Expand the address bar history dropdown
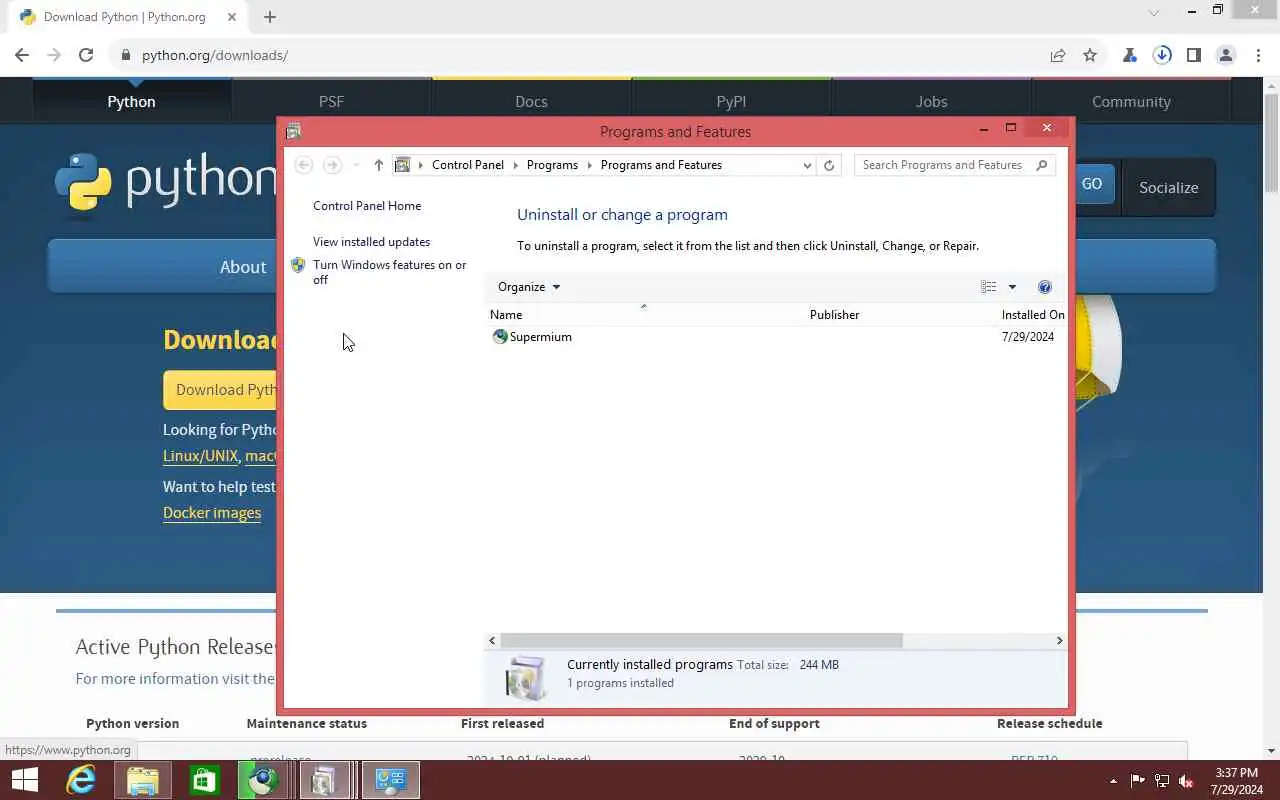The image size is (1280, 800). (x=807, y=165)
